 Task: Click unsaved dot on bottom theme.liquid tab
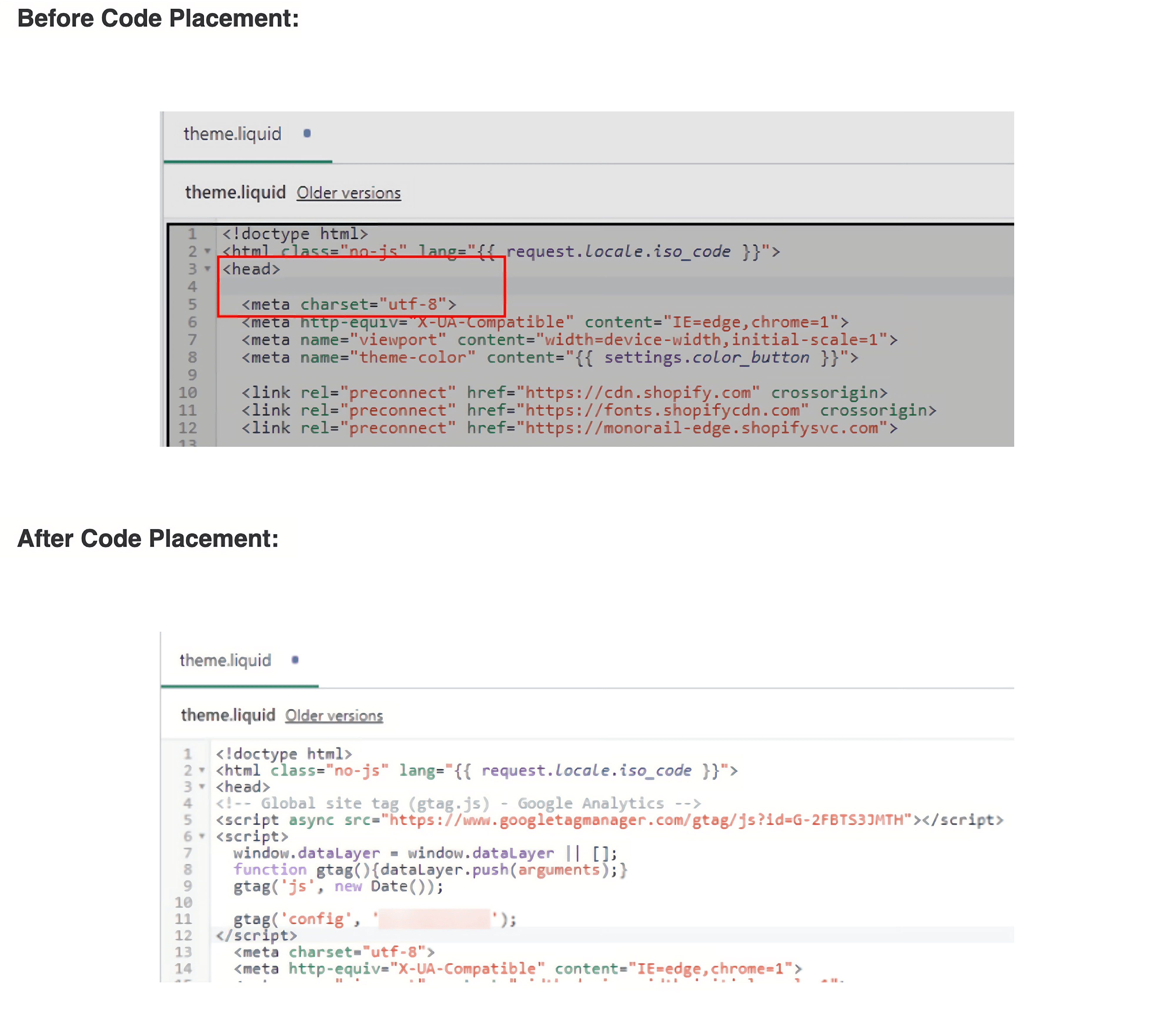295,660
